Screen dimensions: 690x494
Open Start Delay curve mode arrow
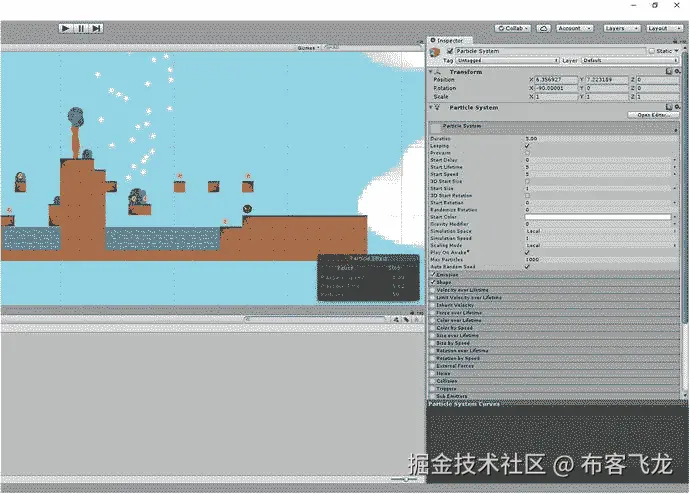coord(675,160)
